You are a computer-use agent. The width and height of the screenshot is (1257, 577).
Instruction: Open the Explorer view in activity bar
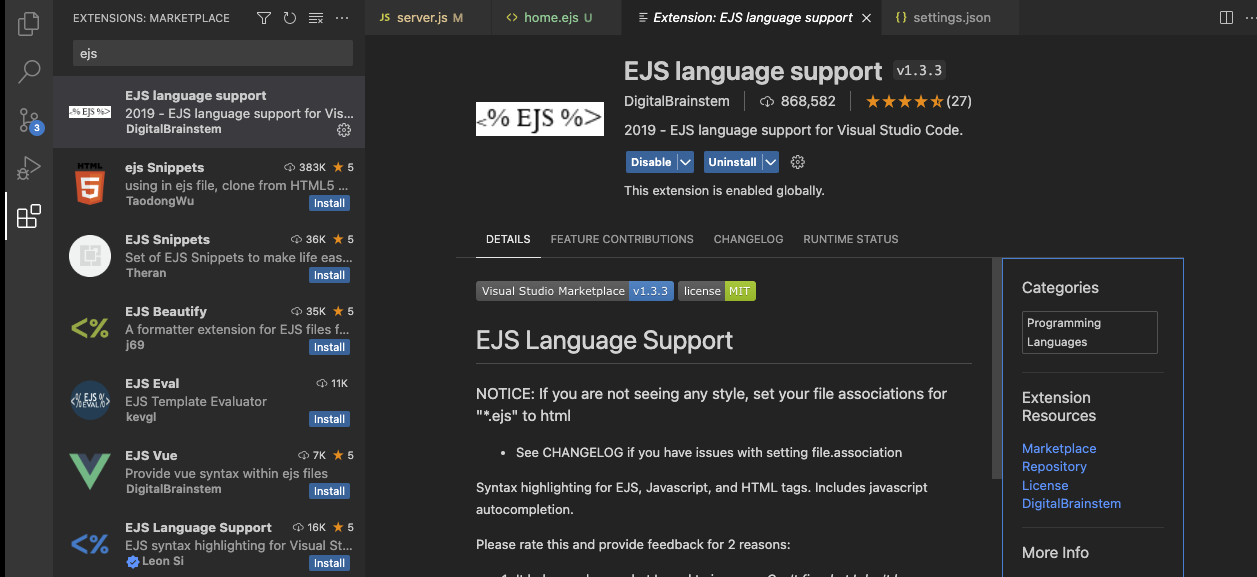point(29,23)
